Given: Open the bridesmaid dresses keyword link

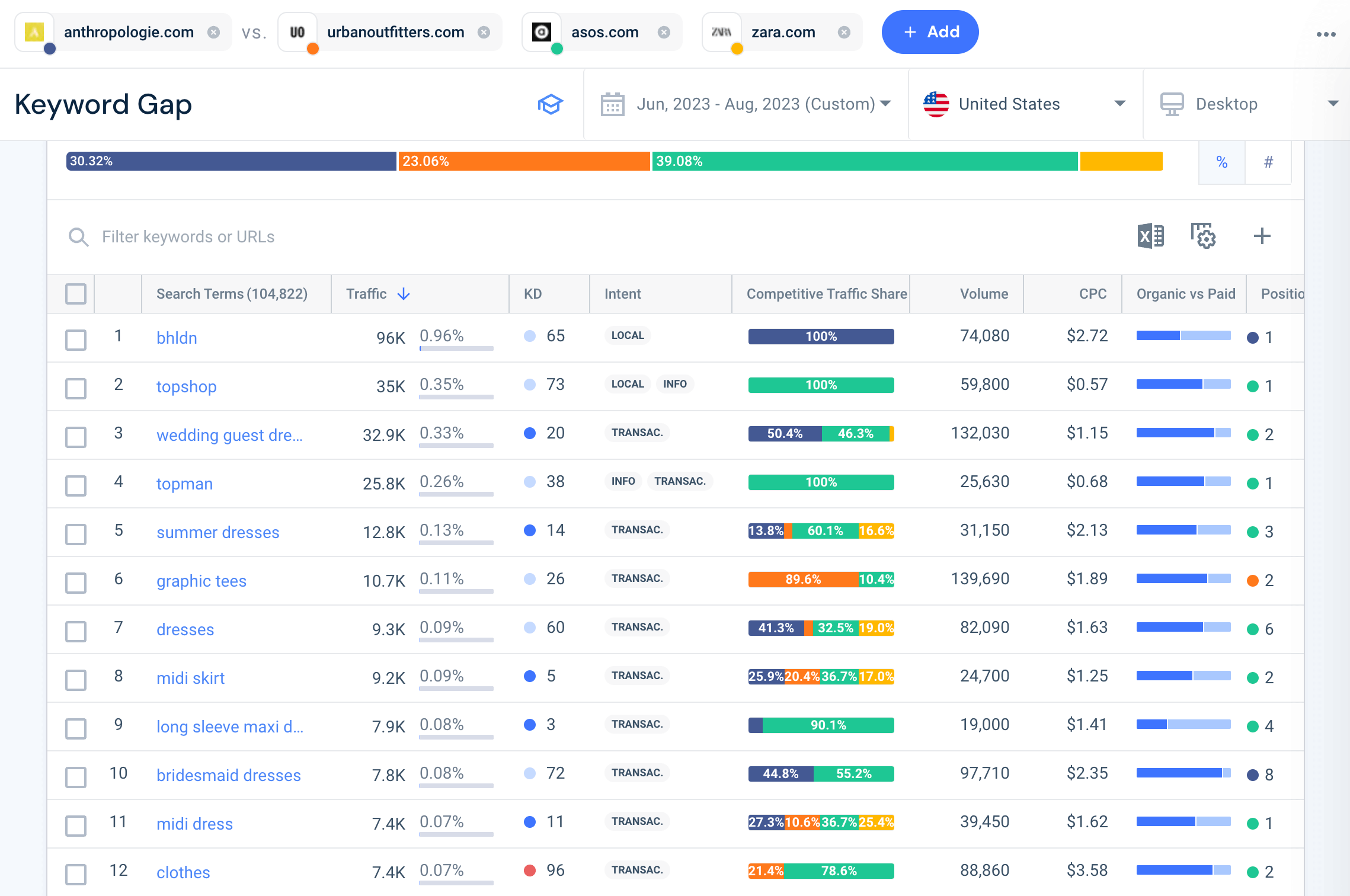Looking at the screenshot, I should pyautogui.click(x=228, y=775).
